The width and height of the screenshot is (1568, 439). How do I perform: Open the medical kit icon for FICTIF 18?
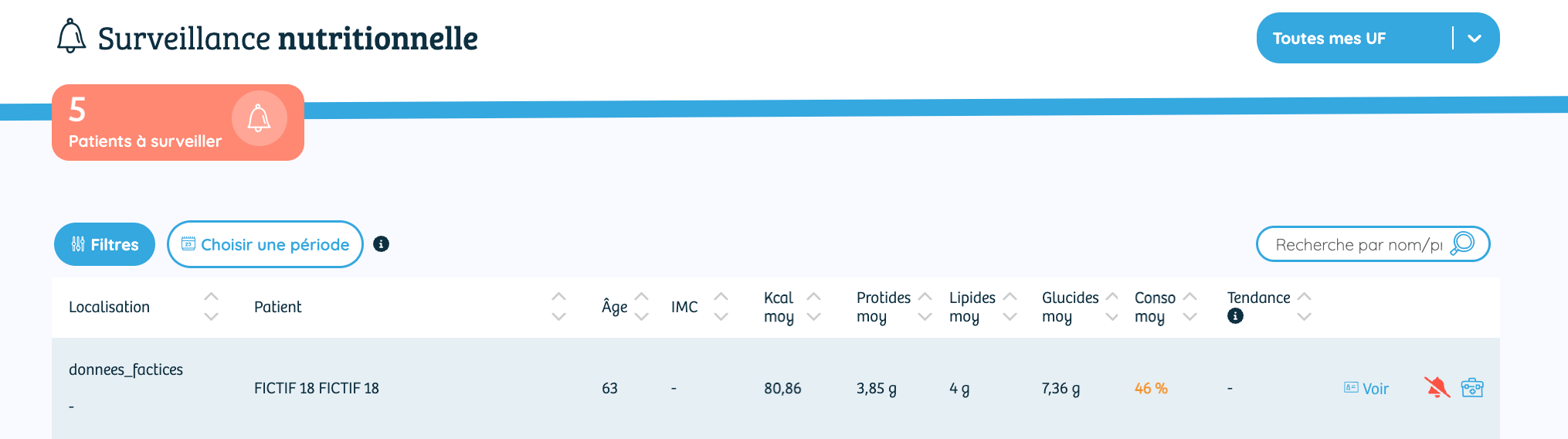tap(1472, 387)
